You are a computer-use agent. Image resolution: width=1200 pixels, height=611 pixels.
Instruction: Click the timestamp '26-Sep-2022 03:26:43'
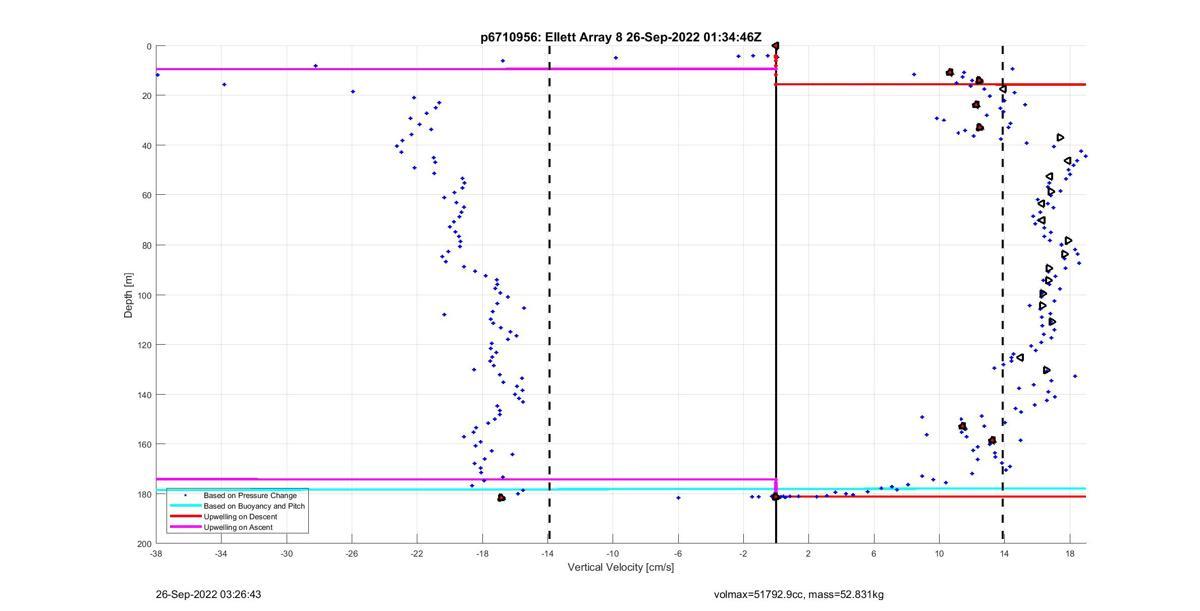click(x=209, y=594)
